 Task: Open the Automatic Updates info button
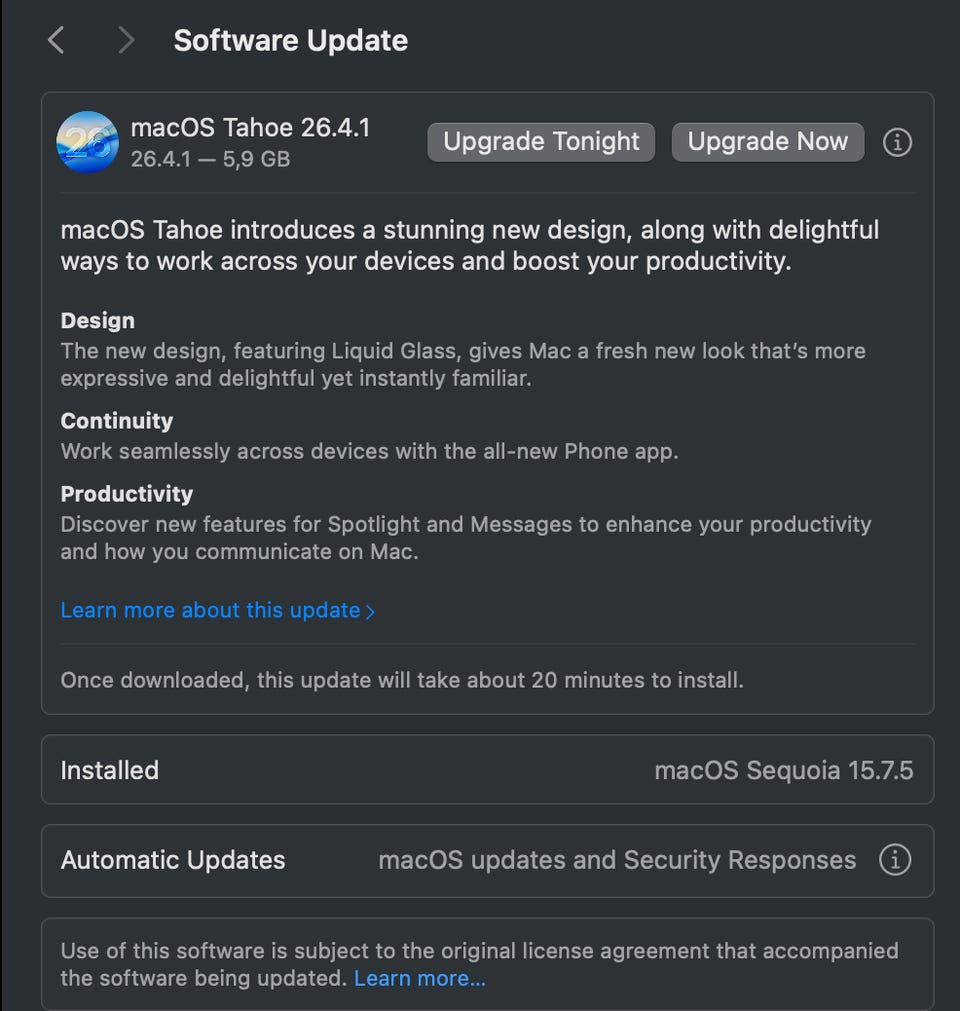894,860
